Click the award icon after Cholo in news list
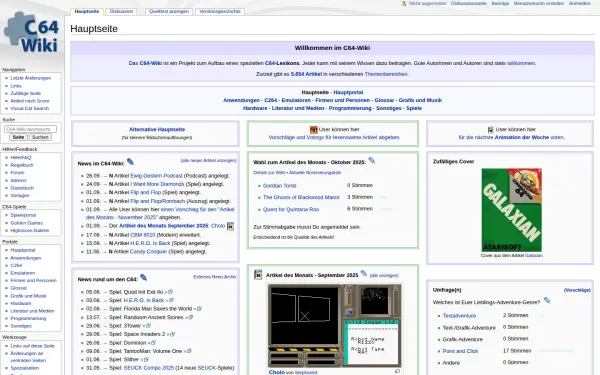 (x=230, y=226)
